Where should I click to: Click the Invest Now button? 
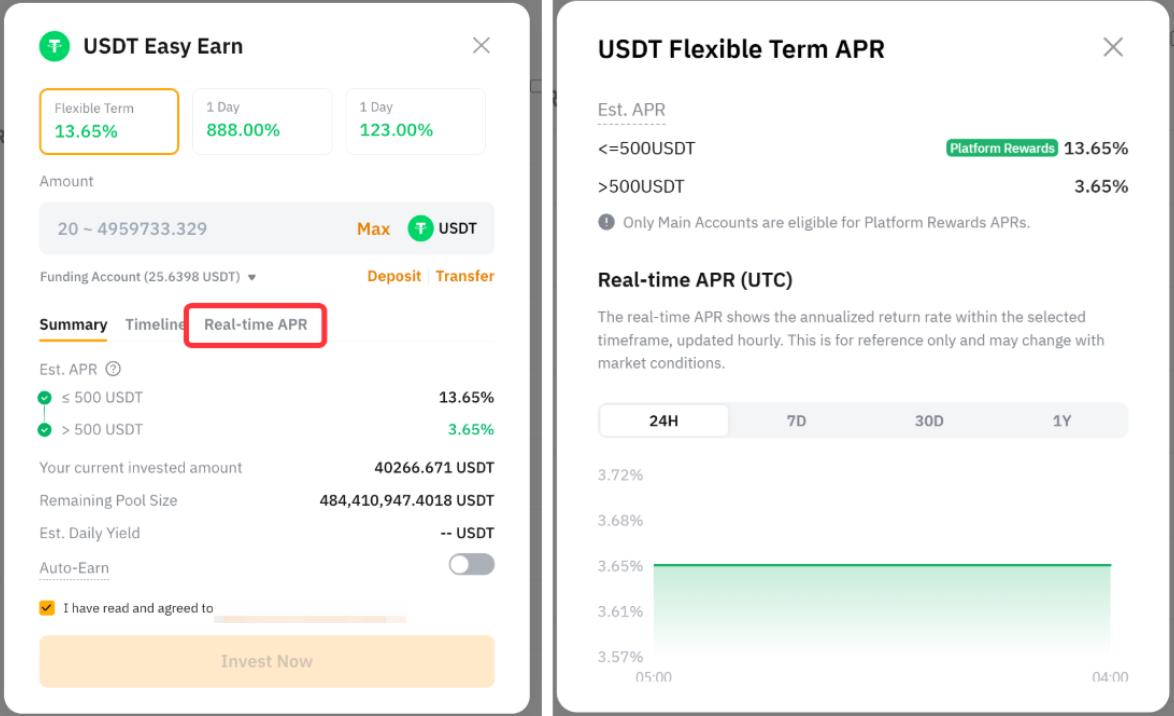click(267, 661)
